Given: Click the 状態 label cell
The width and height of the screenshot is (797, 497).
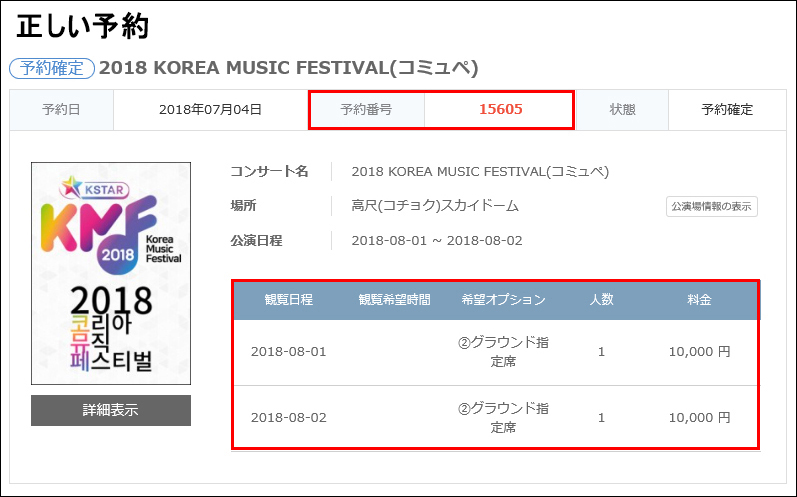Looking at the screenshot, I should pos(622,110).
